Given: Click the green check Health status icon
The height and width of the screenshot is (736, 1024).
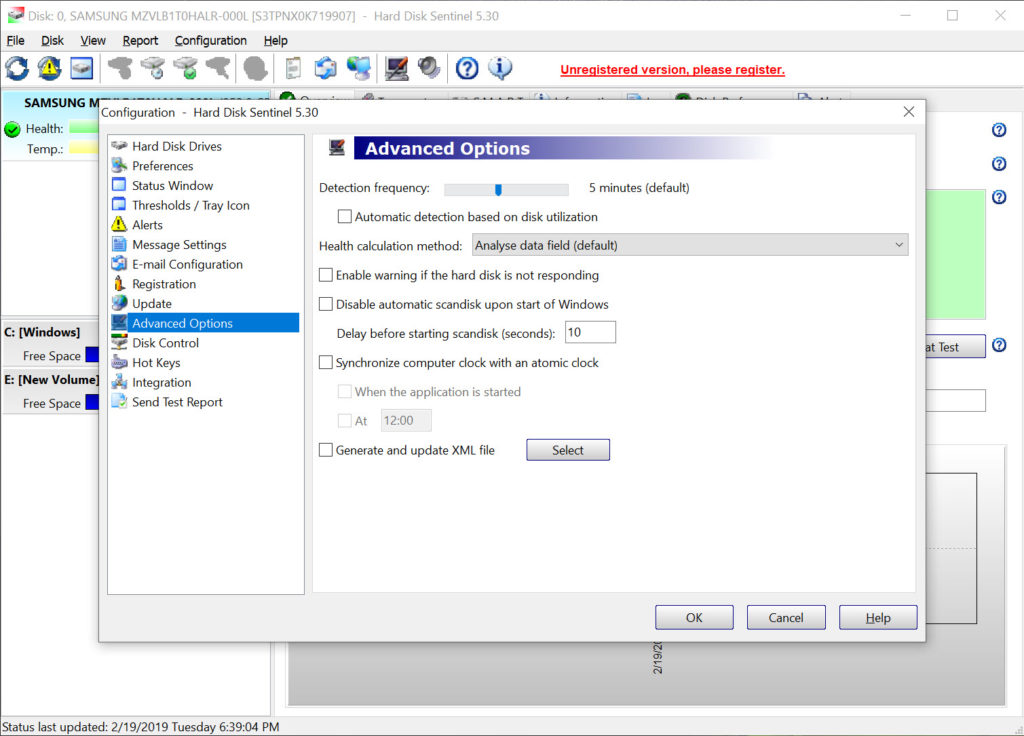Looking at the screenshot, I should tap(12, 129).
